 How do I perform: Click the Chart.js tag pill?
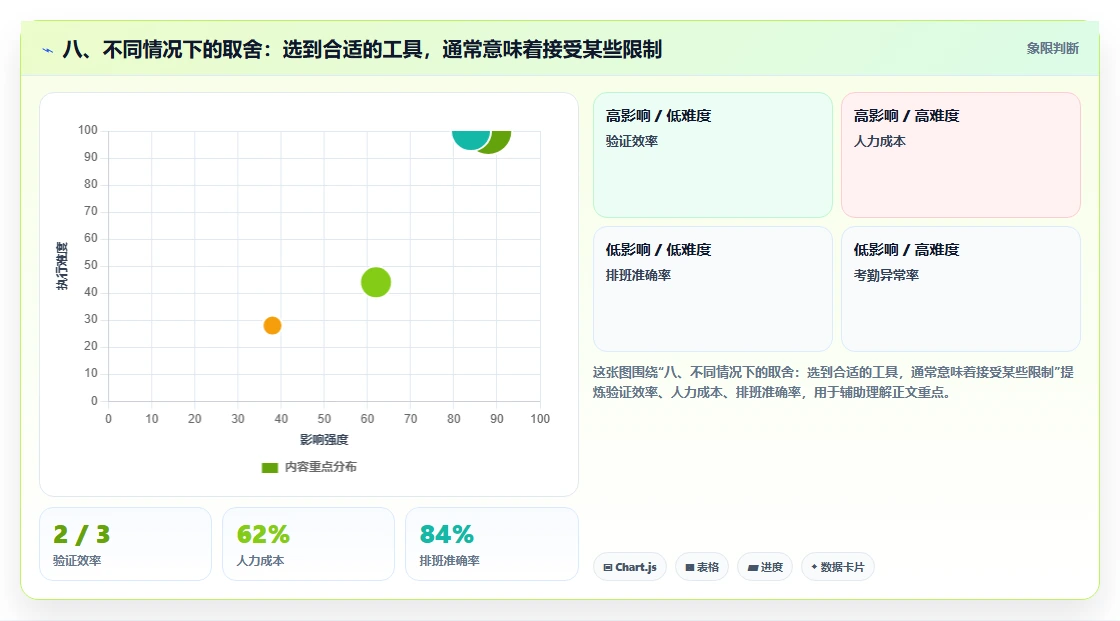pyautogui.click(x=629, y=567)
